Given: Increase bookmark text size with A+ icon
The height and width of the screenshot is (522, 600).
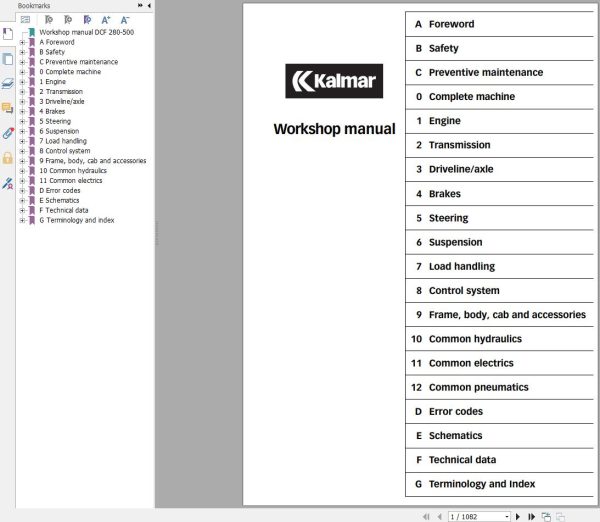Looking at the screenshot, I should 106,20.
